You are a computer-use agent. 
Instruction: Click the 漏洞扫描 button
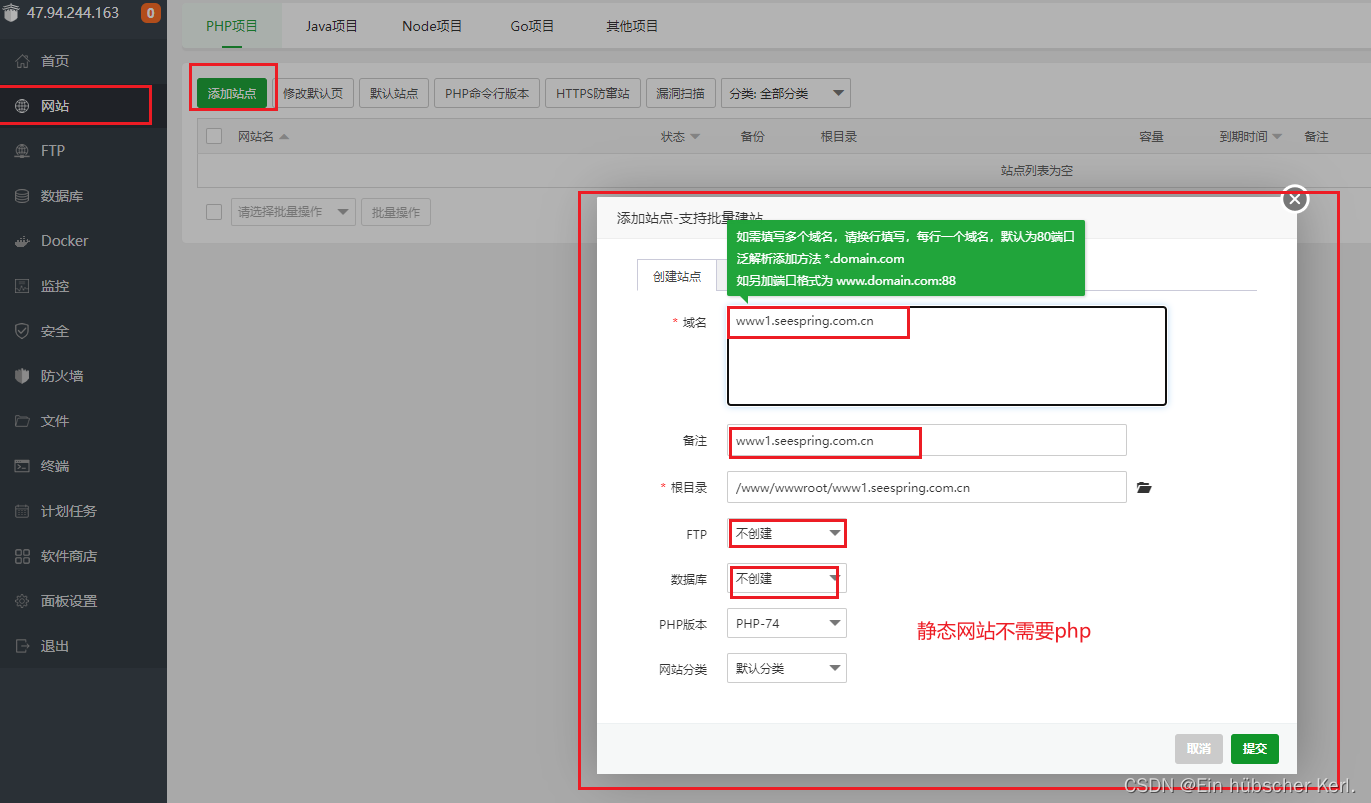point(681,93)
